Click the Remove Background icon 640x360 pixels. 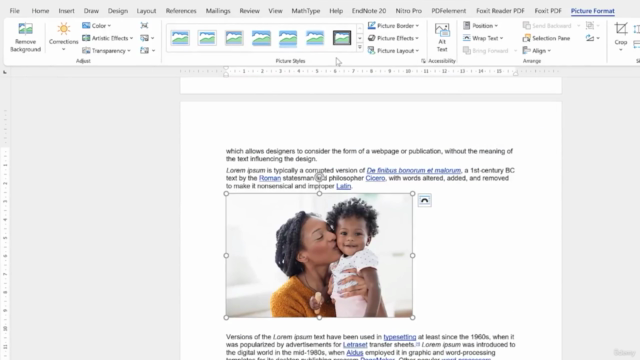pyautogui.click(x=25, y=29)
